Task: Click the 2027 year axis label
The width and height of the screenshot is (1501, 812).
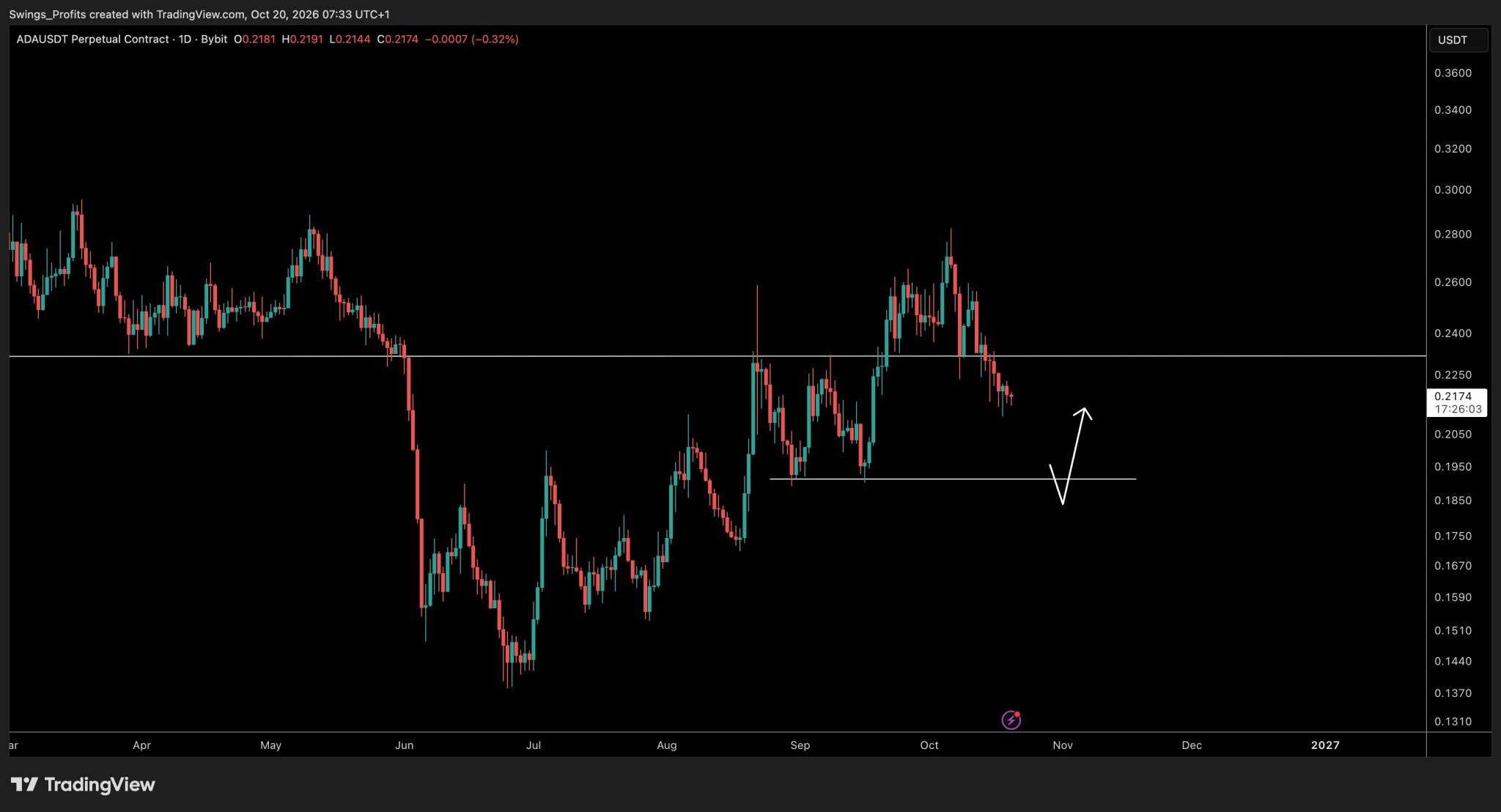Action: click(x=1325, y=745)
